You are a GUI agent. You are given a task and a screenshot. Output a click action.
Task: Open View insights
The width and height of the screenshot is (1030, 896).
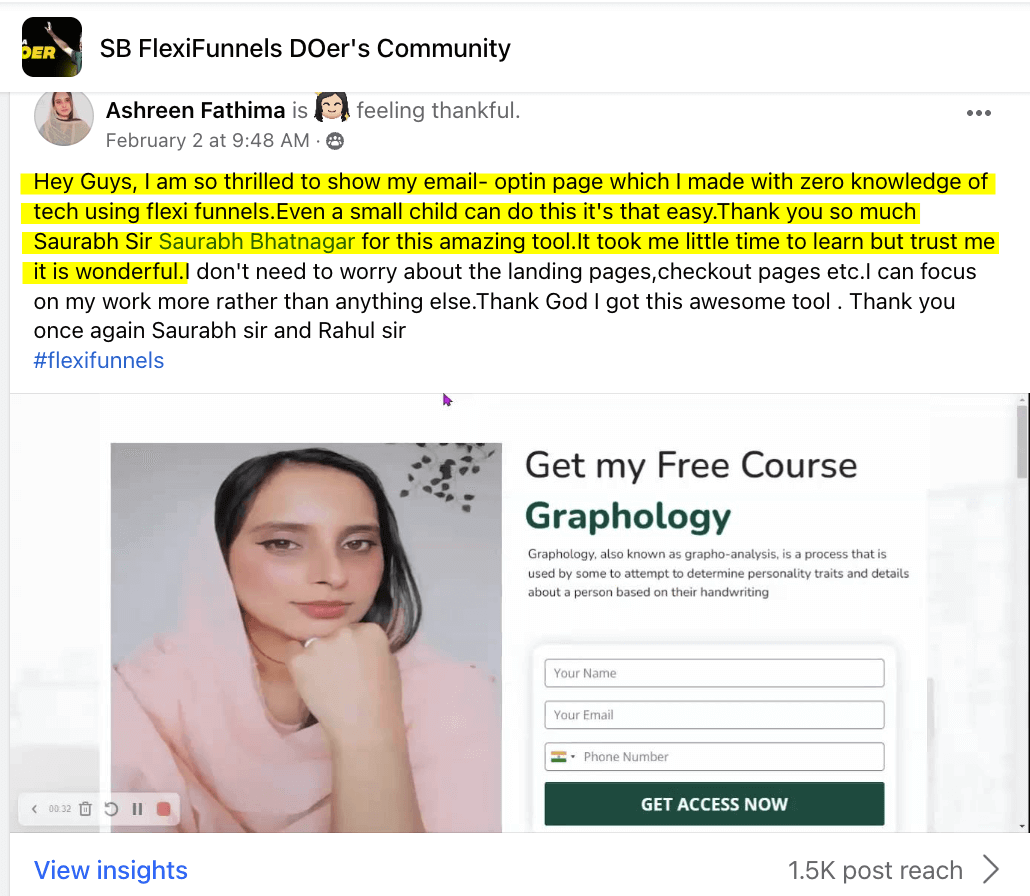[x=110, y=870]
